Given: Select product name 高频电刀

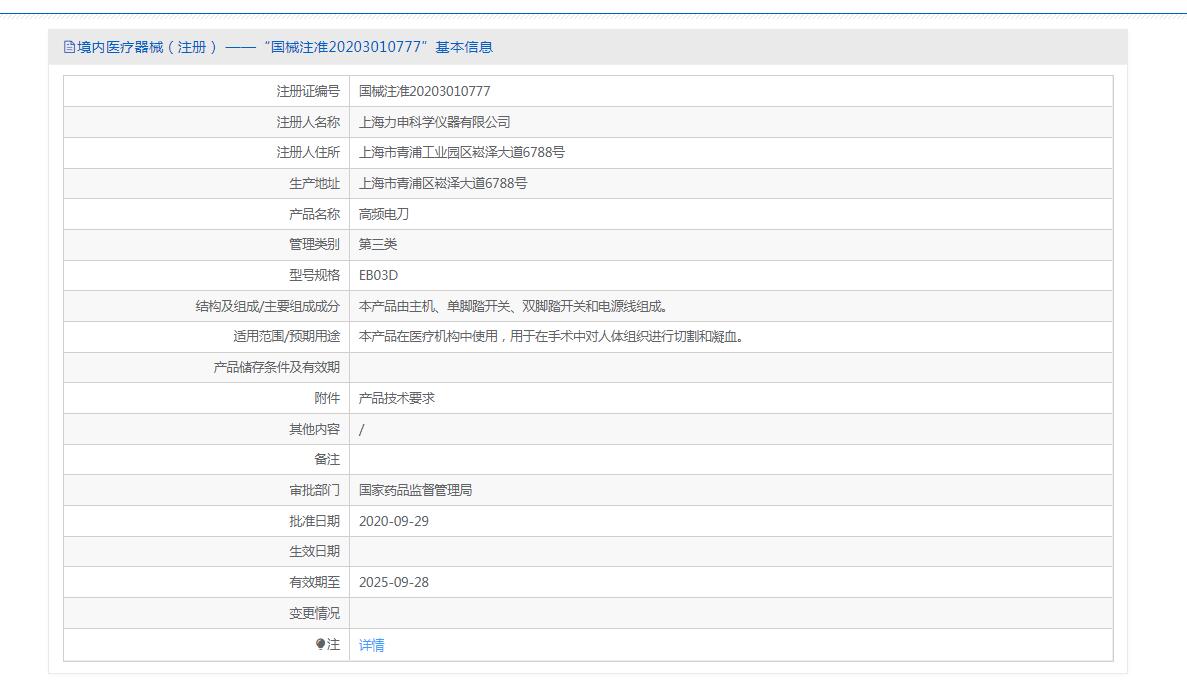Looking at the screenshot, I should click(x=384, y=214).
